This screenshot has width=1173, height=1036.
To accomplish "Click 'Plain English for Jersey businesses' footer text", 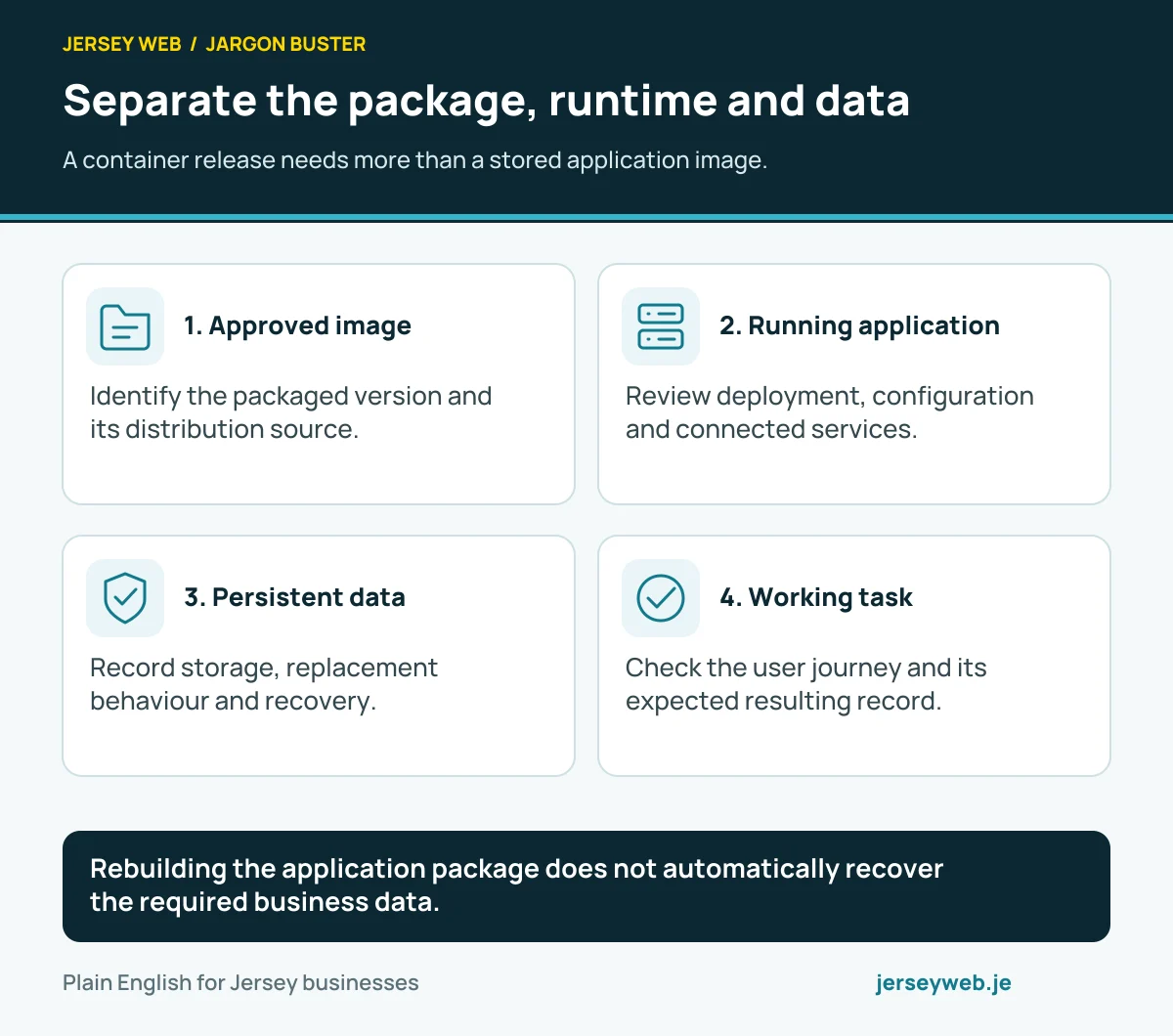I will click(240, 983).
